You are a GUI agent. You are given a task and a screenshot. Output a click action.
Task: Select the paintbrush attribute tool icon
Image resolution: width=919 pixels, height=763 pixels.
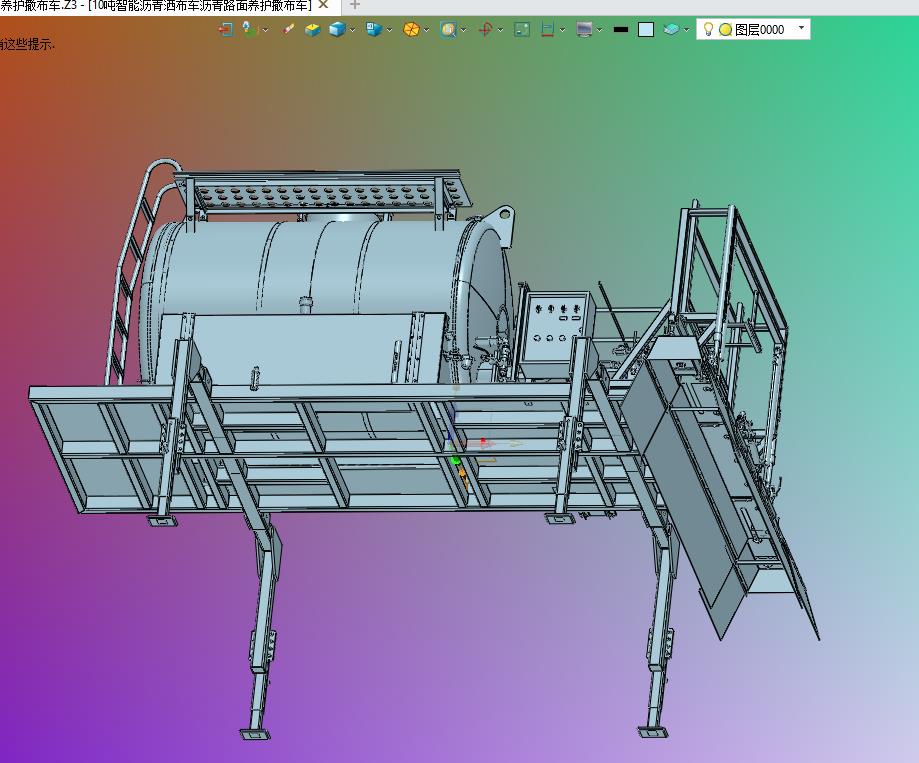[x=288, y=30]
